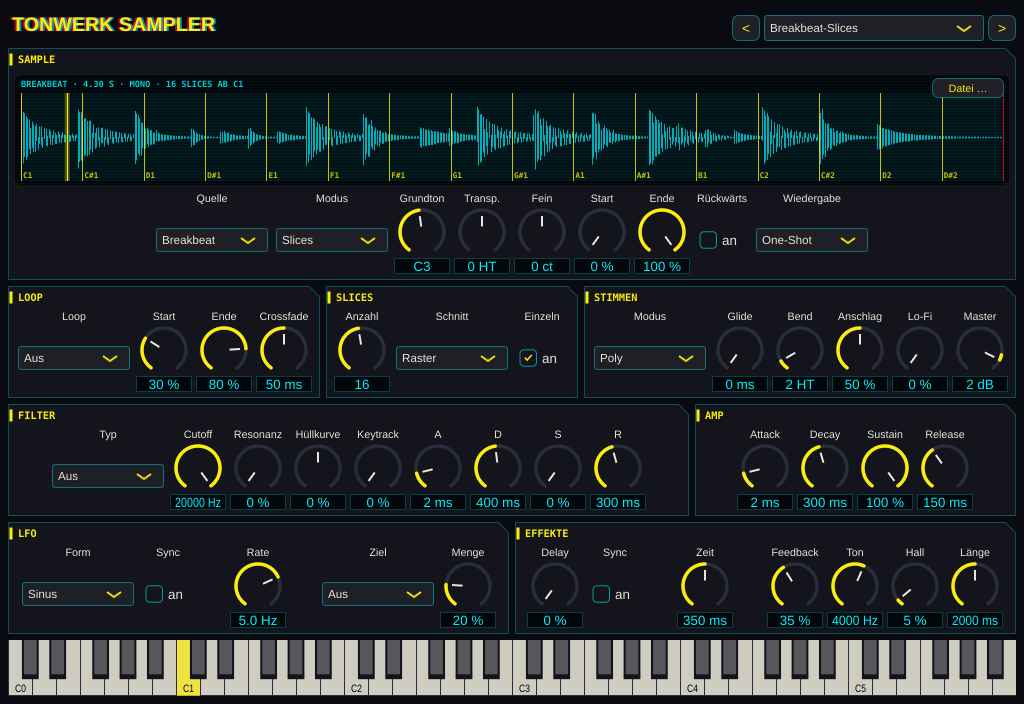Click the Amp Attack knob
Screen dimensions: 1024x704
(765, 468)
